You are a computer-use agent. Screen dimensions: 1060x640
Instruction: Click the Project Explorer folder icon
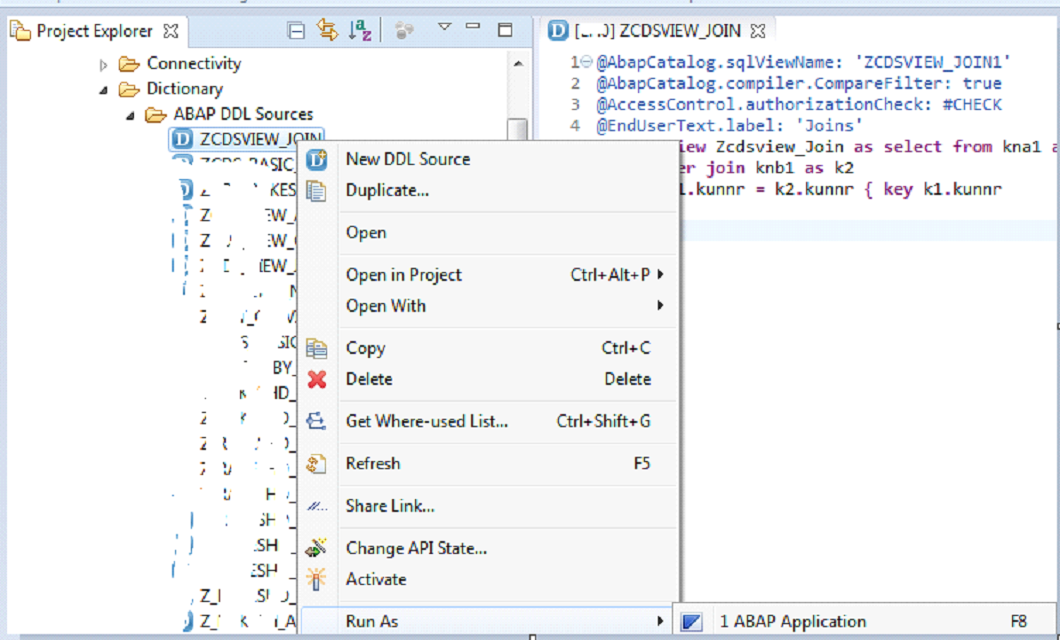point(21,30)
